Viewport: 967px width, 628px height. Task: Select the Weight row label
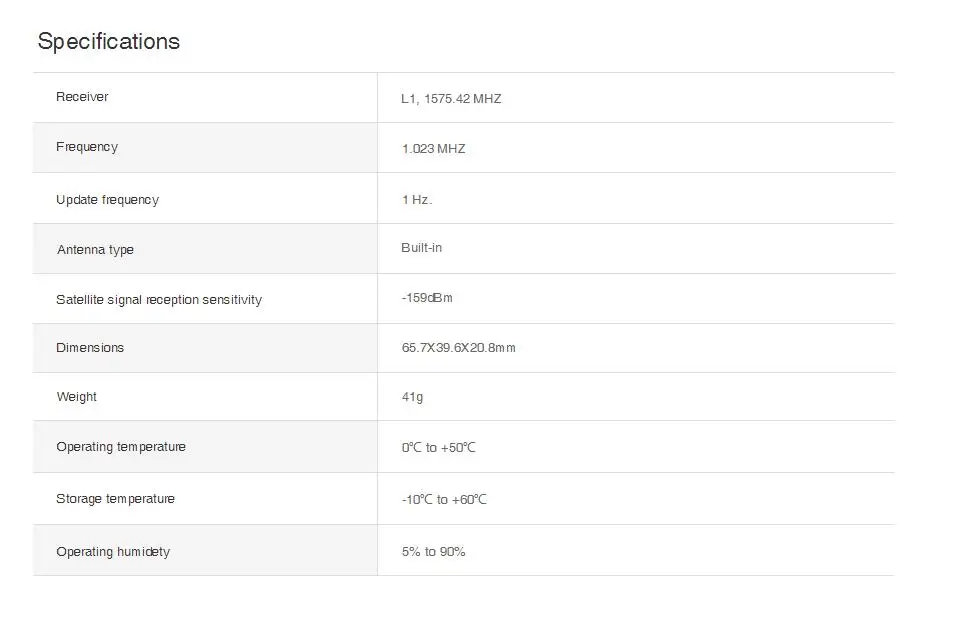click(76, 397)
